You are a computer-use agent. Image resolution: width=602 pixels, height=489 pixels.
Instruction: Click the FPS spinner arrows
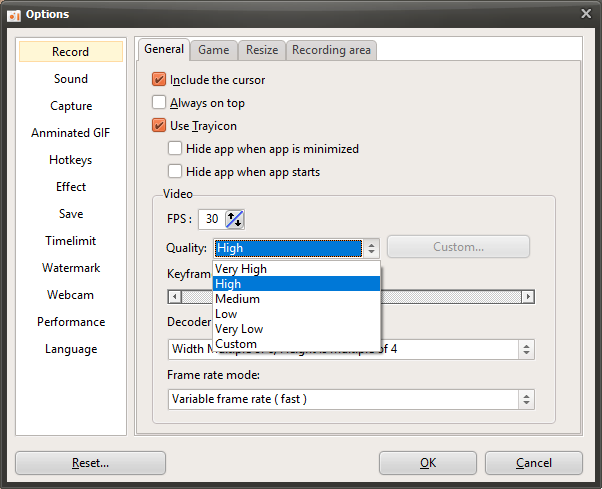pyautogui.click(x=235, y=219)
